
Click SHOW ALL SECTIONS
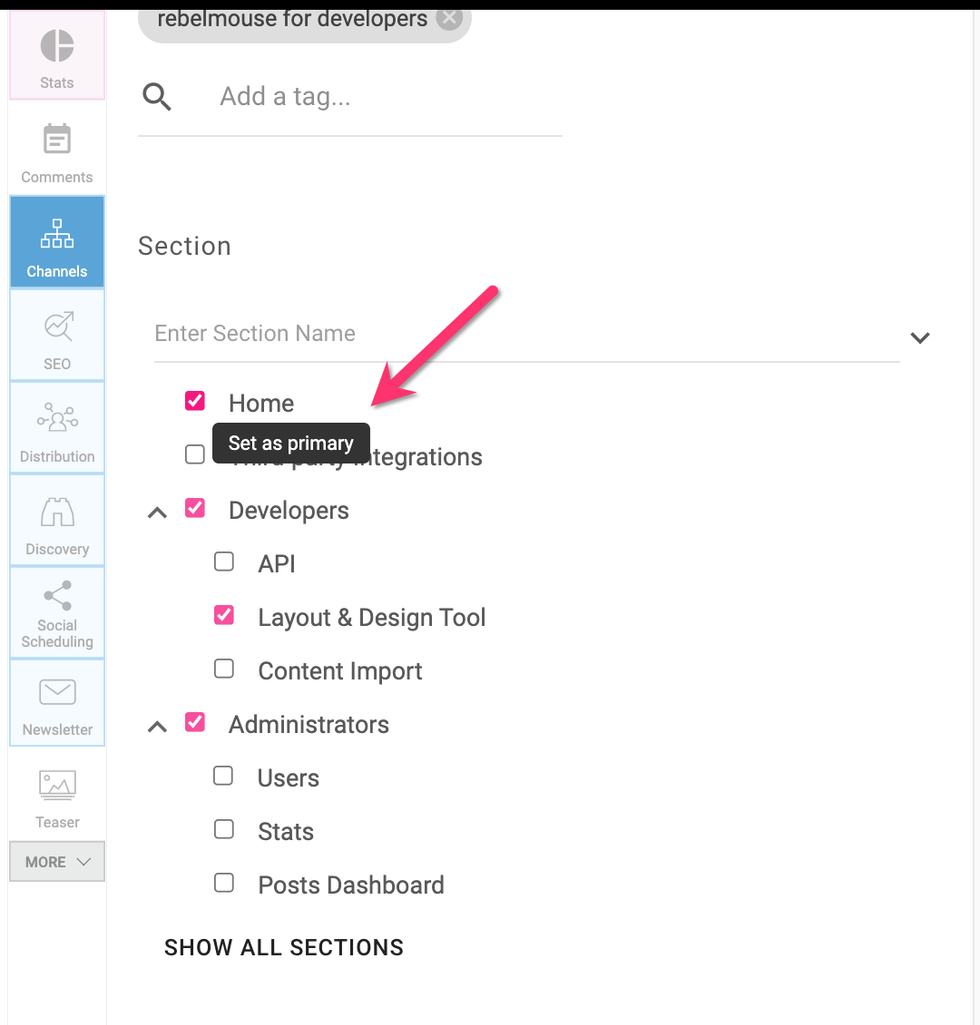point(284,948)
